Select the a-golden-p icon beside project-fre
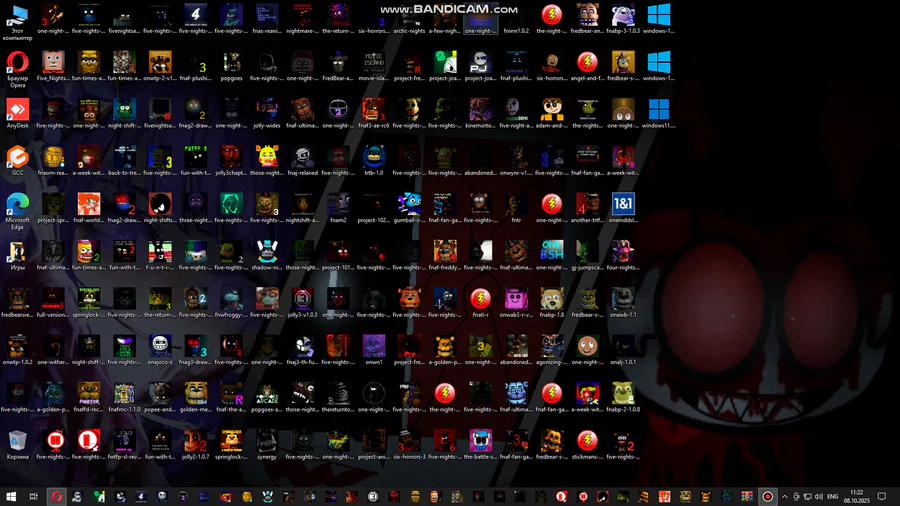Image resolution: width=900 pixels, height=506 pixels. tap(445, 349)
